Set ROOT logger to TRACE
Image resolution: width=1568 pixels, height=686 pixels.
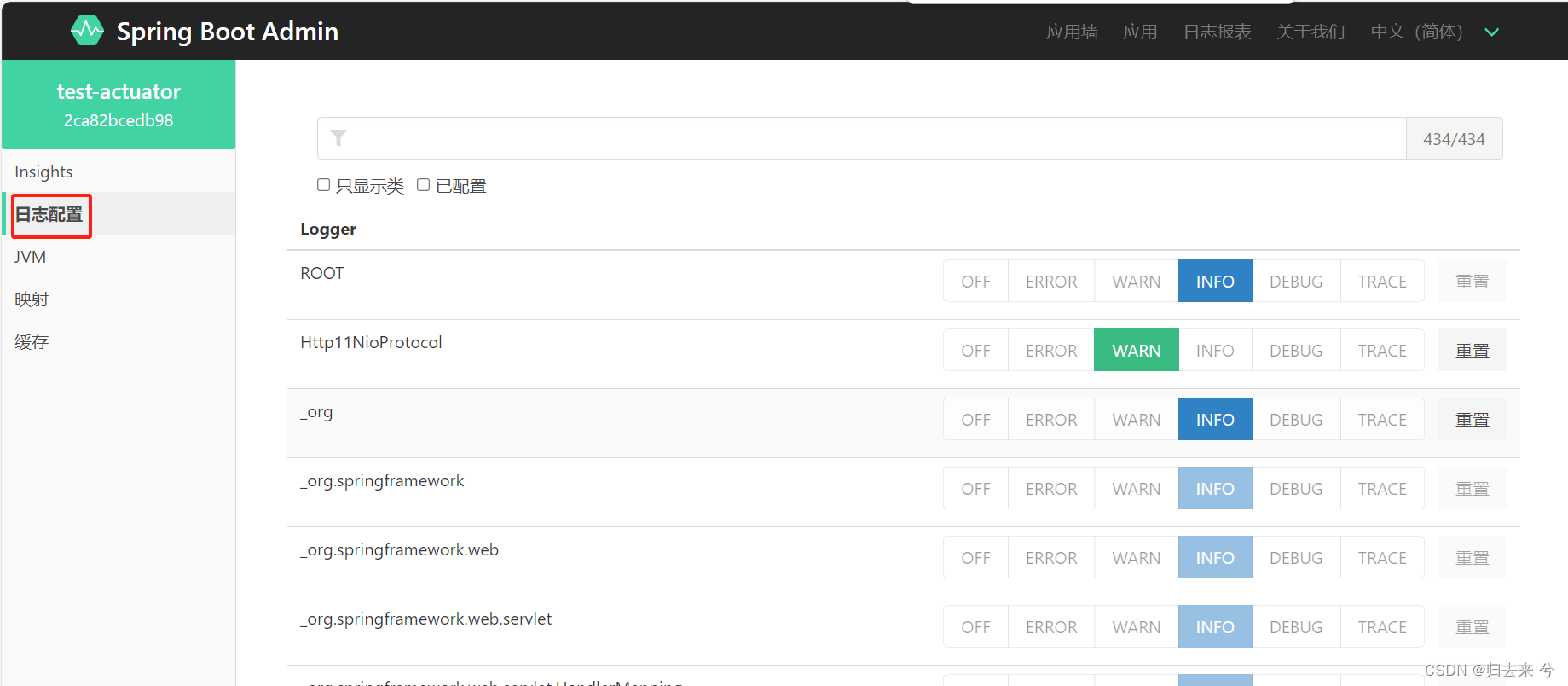(x=1382, y=281)
